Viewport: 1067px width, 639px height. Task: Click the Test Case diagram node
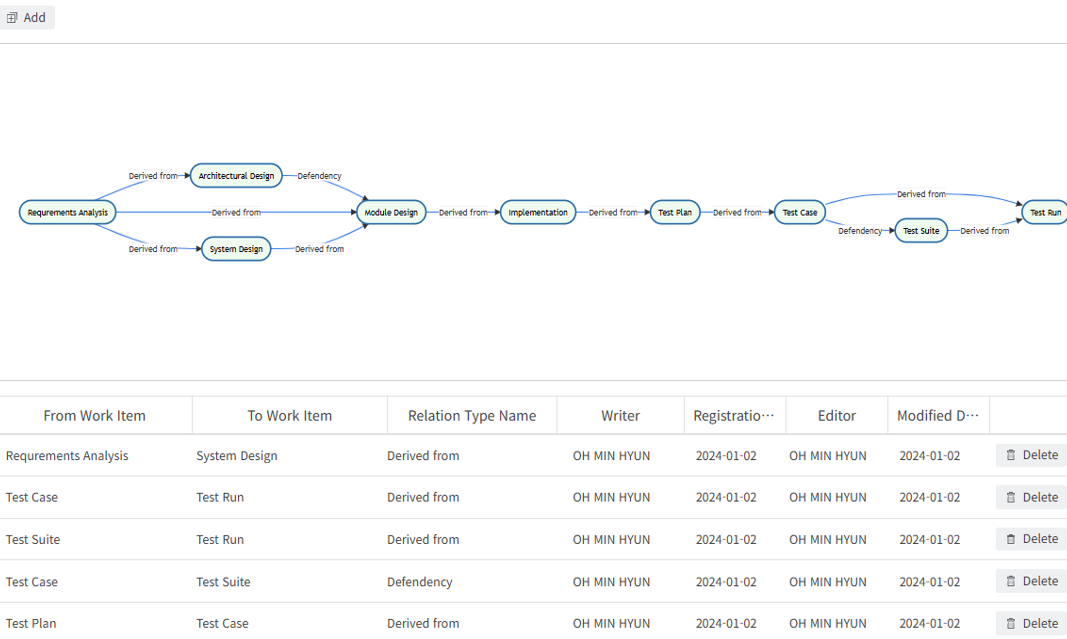pos(799,212)
